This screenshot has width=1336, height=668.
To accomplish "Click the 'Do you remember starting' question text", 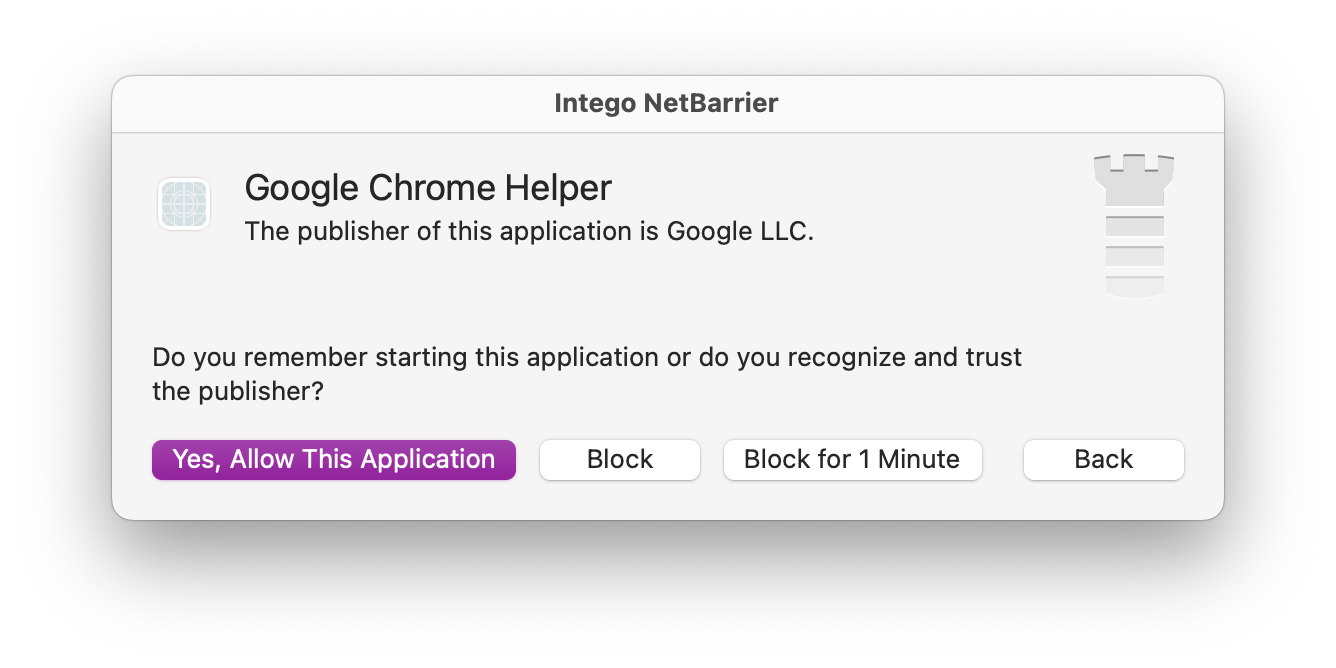I will click(x=587, y=357).
